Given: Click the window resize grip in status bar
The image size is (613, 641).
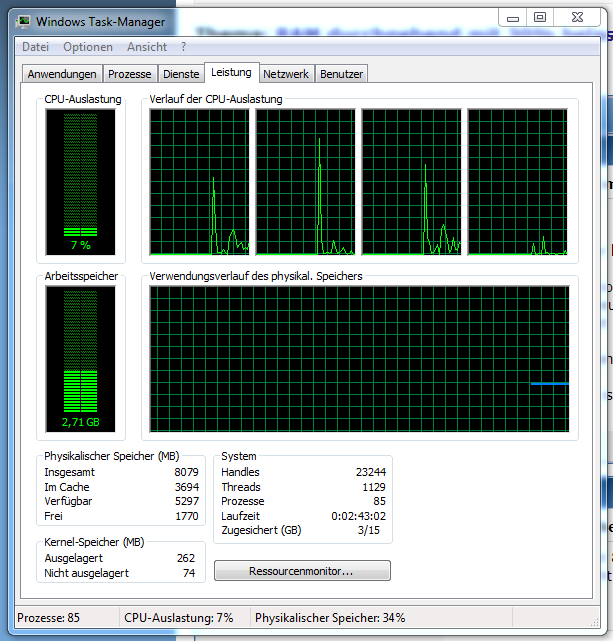Looking at the screenshot, I should coord(594,622).
